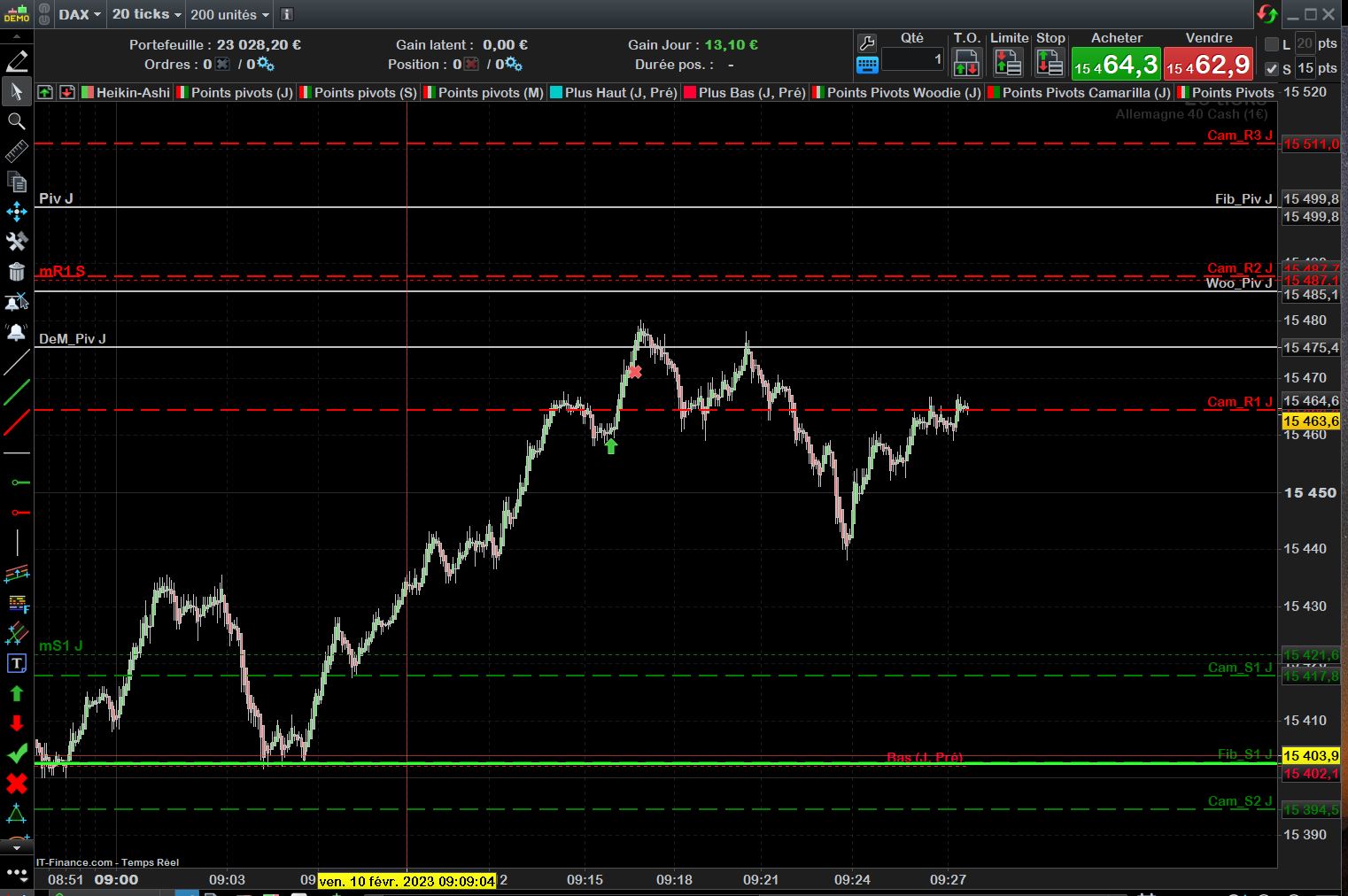The width and height of the screenshot is (1348, 896).
Task: Open the Heikin-Ashi indicator tab
Action: click(x=126, y=92)
